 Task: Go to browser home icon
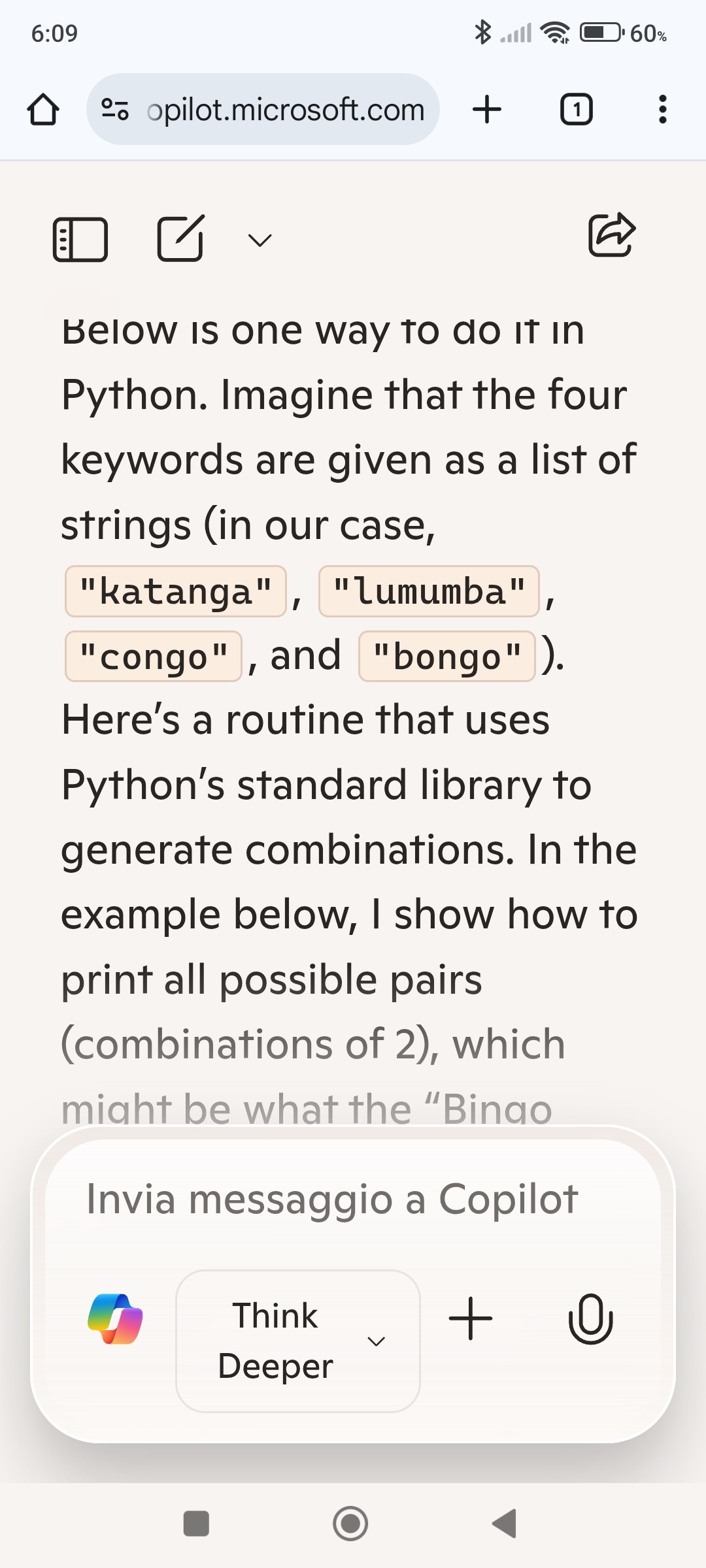point(43,109)
